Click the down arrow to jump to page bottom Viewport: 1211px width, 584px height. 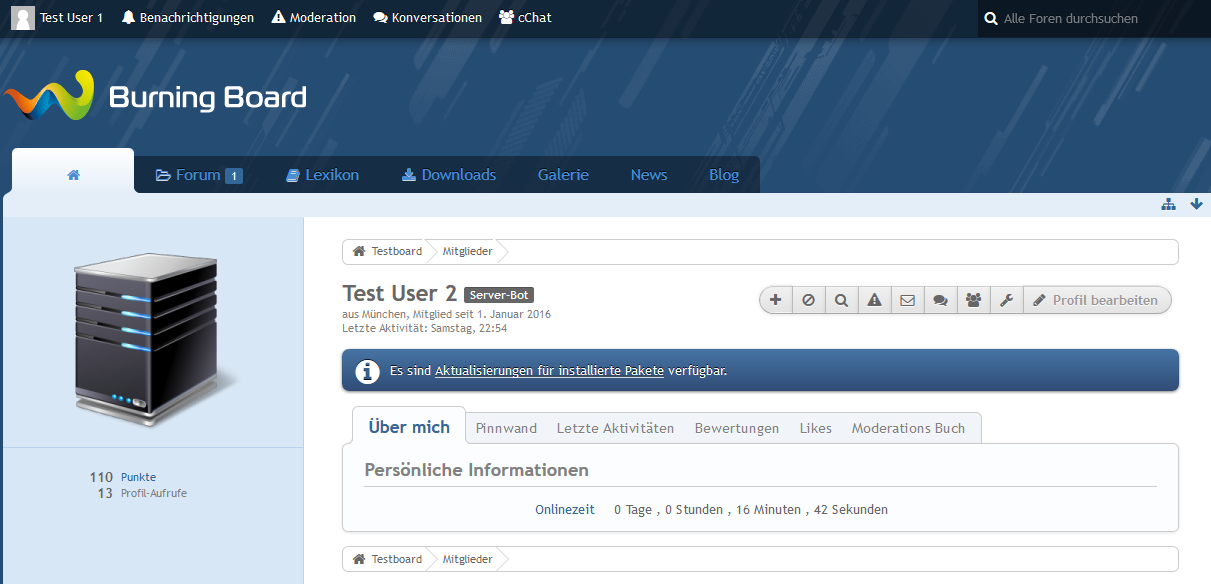[x=1196, y=205]
